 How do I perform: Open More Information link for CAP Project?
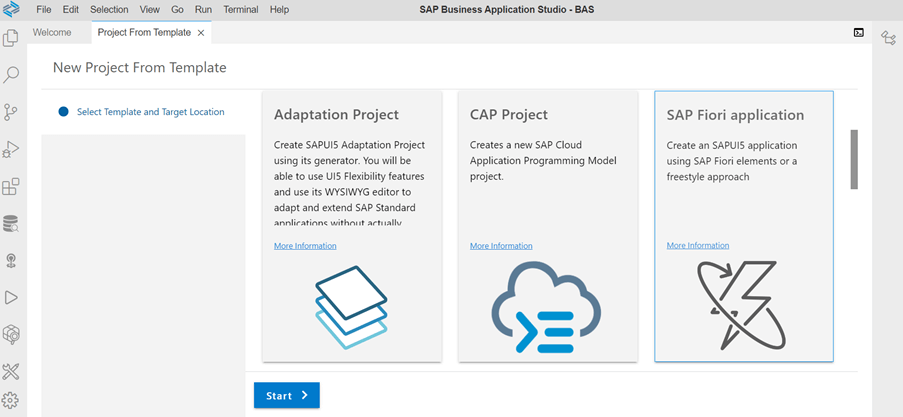pyautogui.click(x=501, y=246)
